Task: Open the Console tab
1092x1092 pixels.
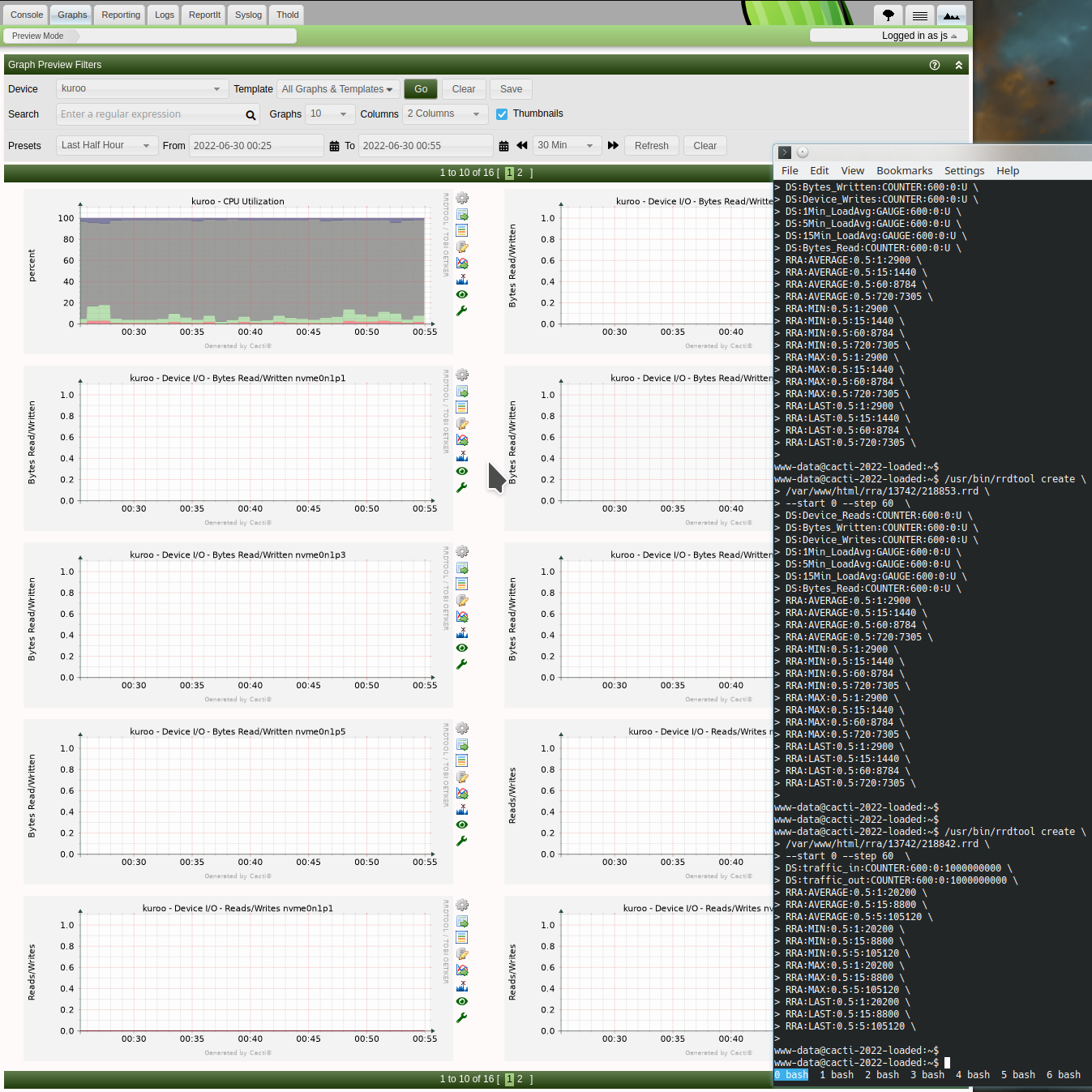Action: [x=27, y=15]
